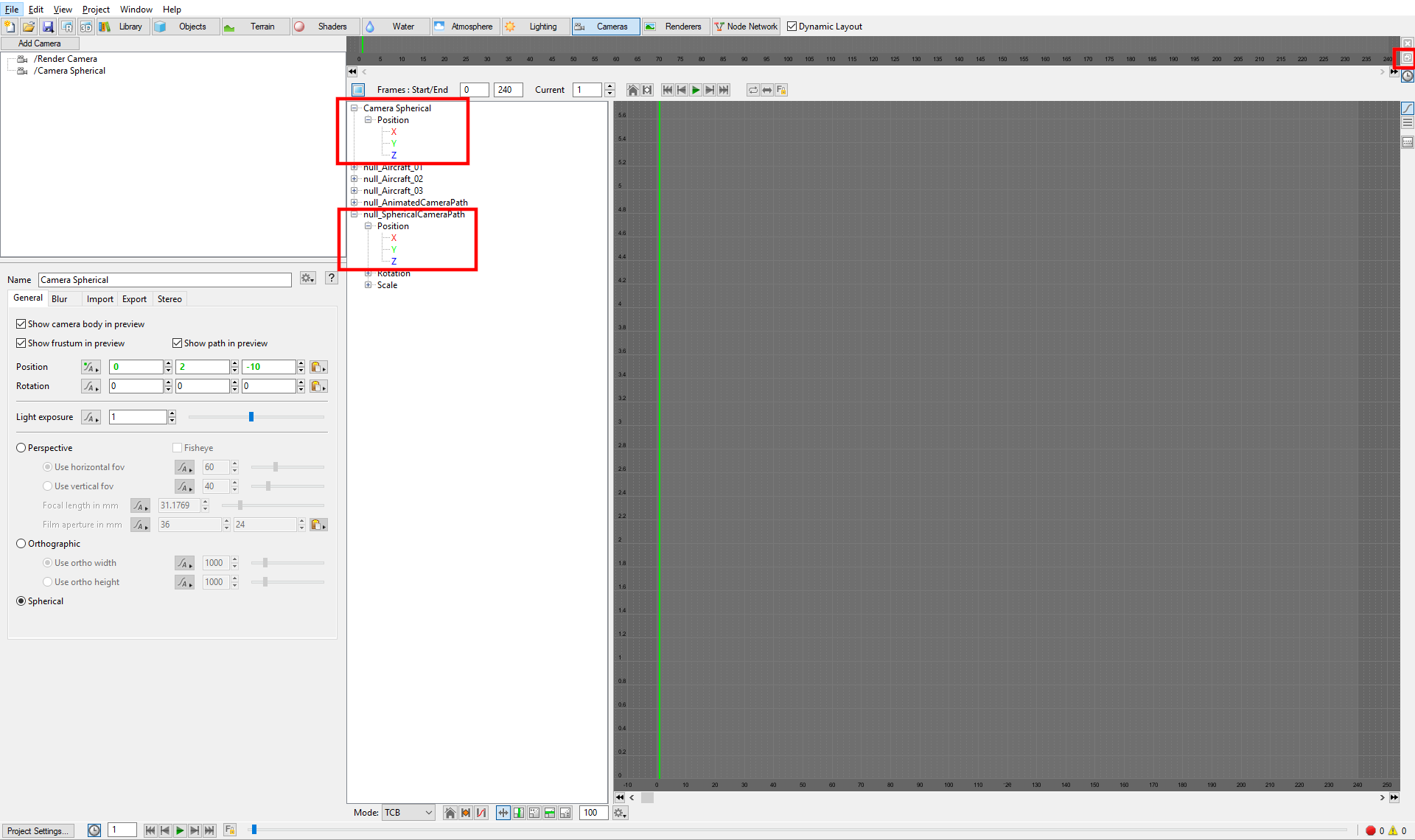
Task: Expand the null_Aircraft_02 tree node
Action: click(x=354, y=179)
